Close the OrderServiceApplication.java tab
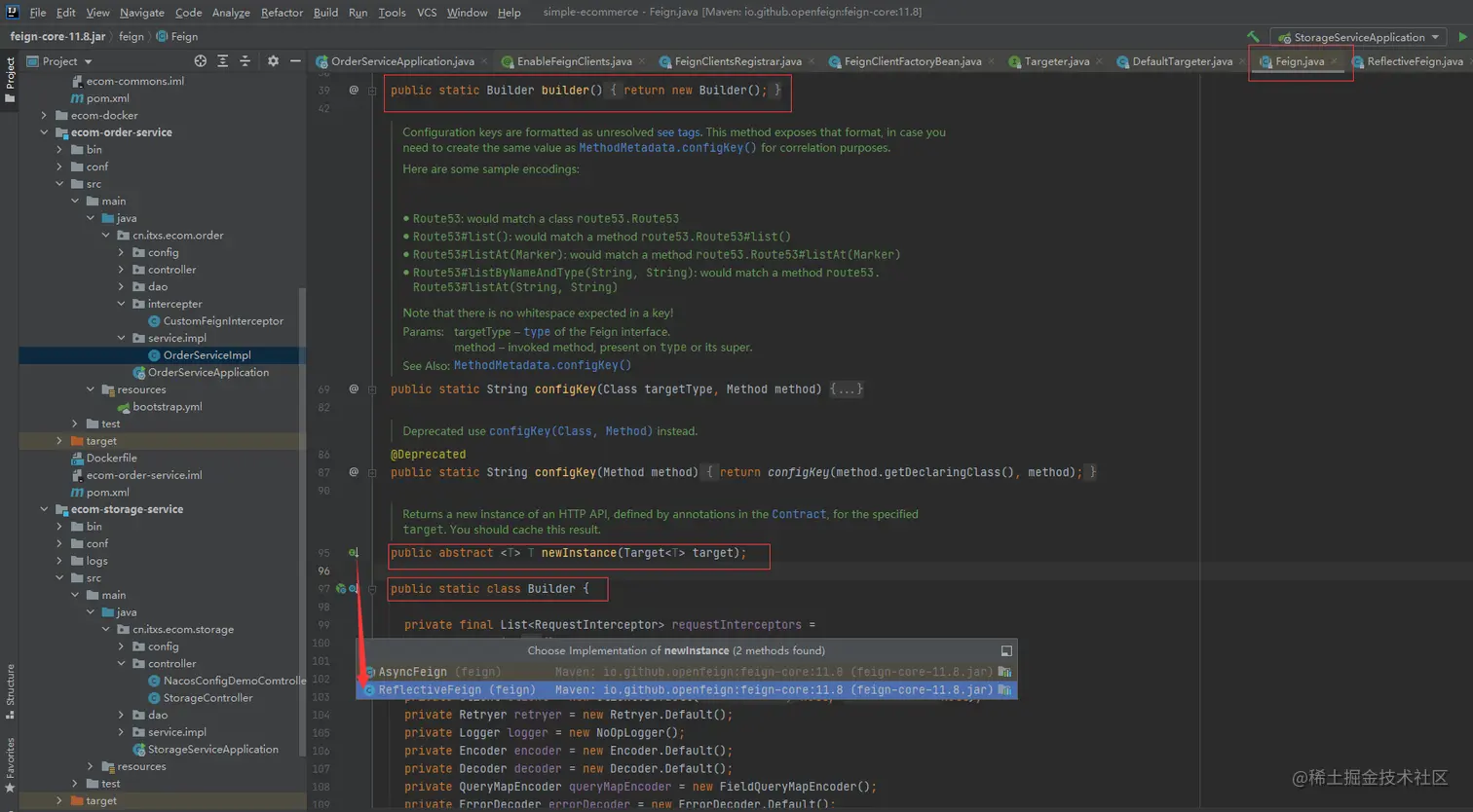The height and width of the screenshot is (812, 1473). coord(484,61)
